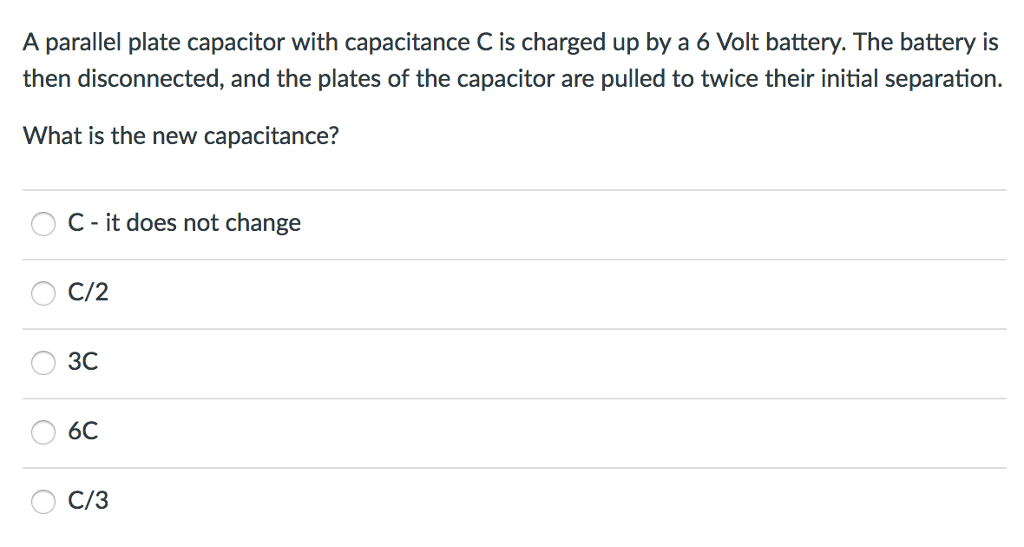The image size is (1024, 547).
Task: Click the words 'parallel plate capacitor'
Action: tap(163, 43)
